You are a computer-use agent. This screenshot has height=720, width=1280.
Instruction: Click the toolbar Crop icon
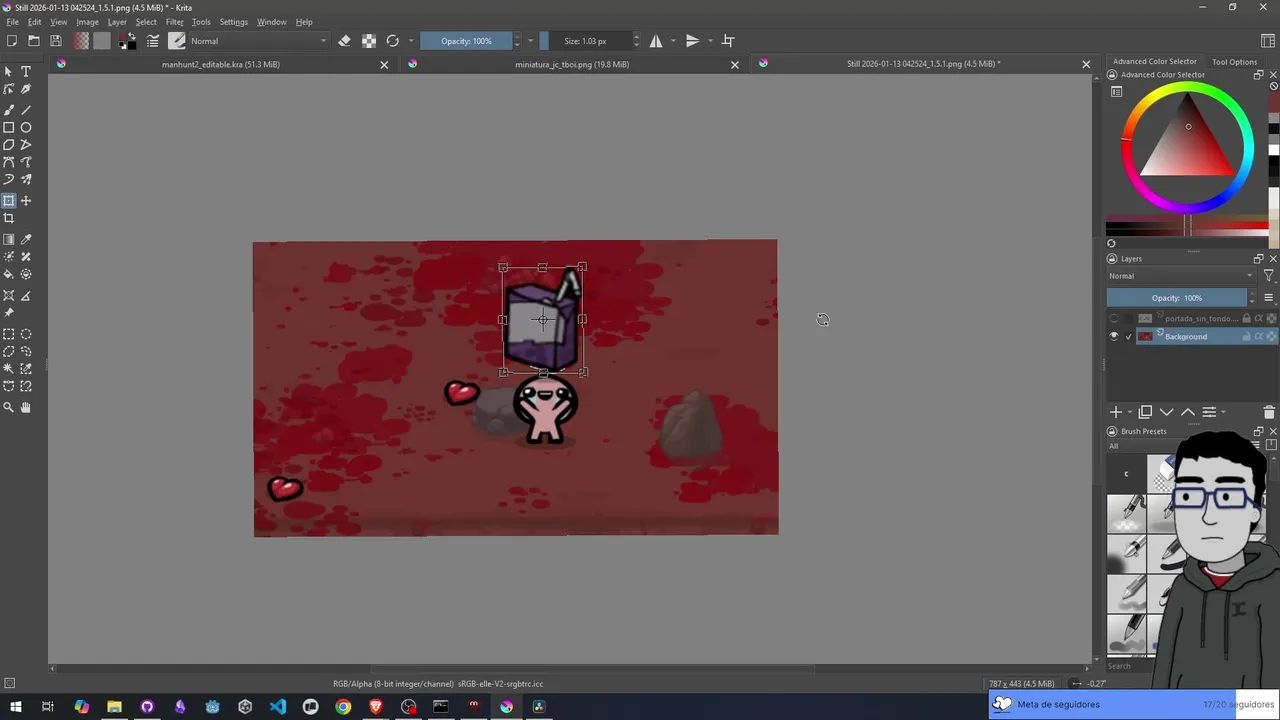[728, 41]
